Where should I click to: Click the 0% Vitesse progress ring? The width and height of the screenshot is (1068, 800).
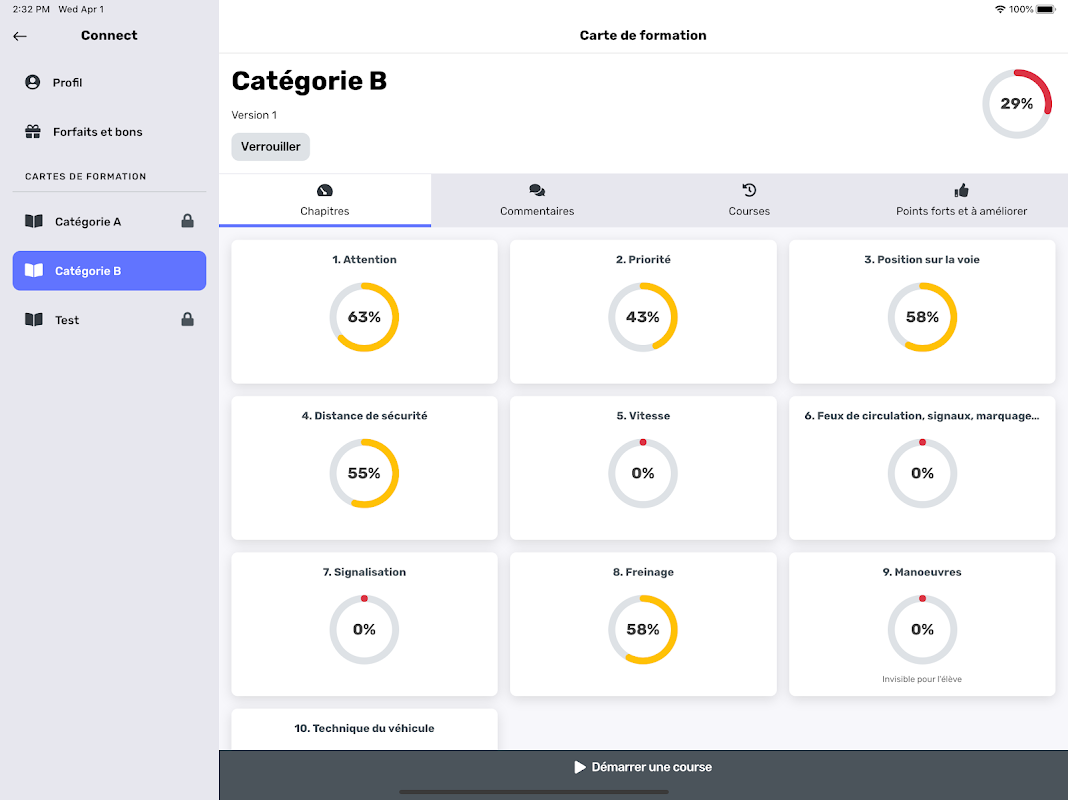coord(643,473)
